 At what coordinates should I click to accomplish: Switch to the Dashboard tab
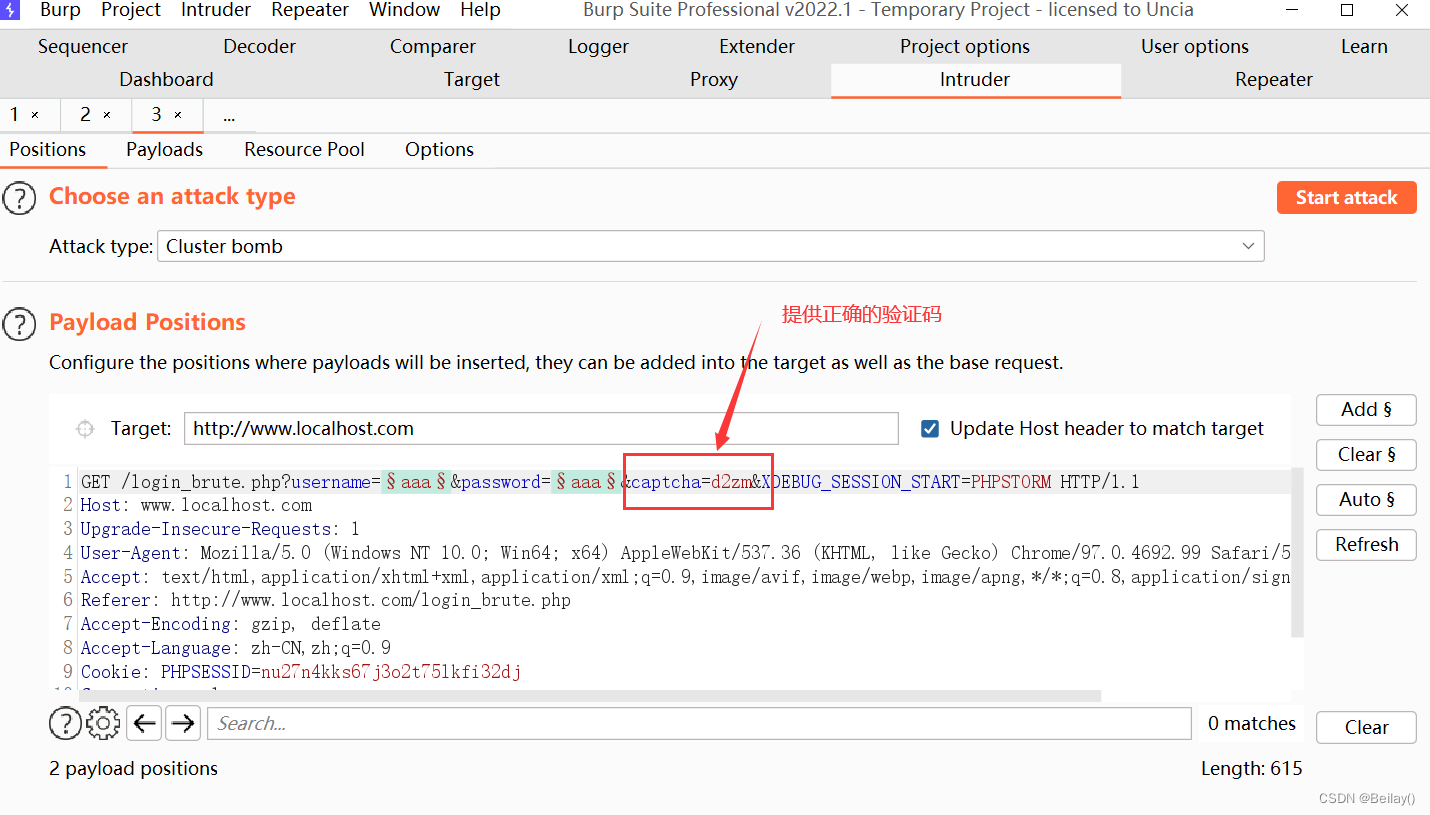point(166,80)
